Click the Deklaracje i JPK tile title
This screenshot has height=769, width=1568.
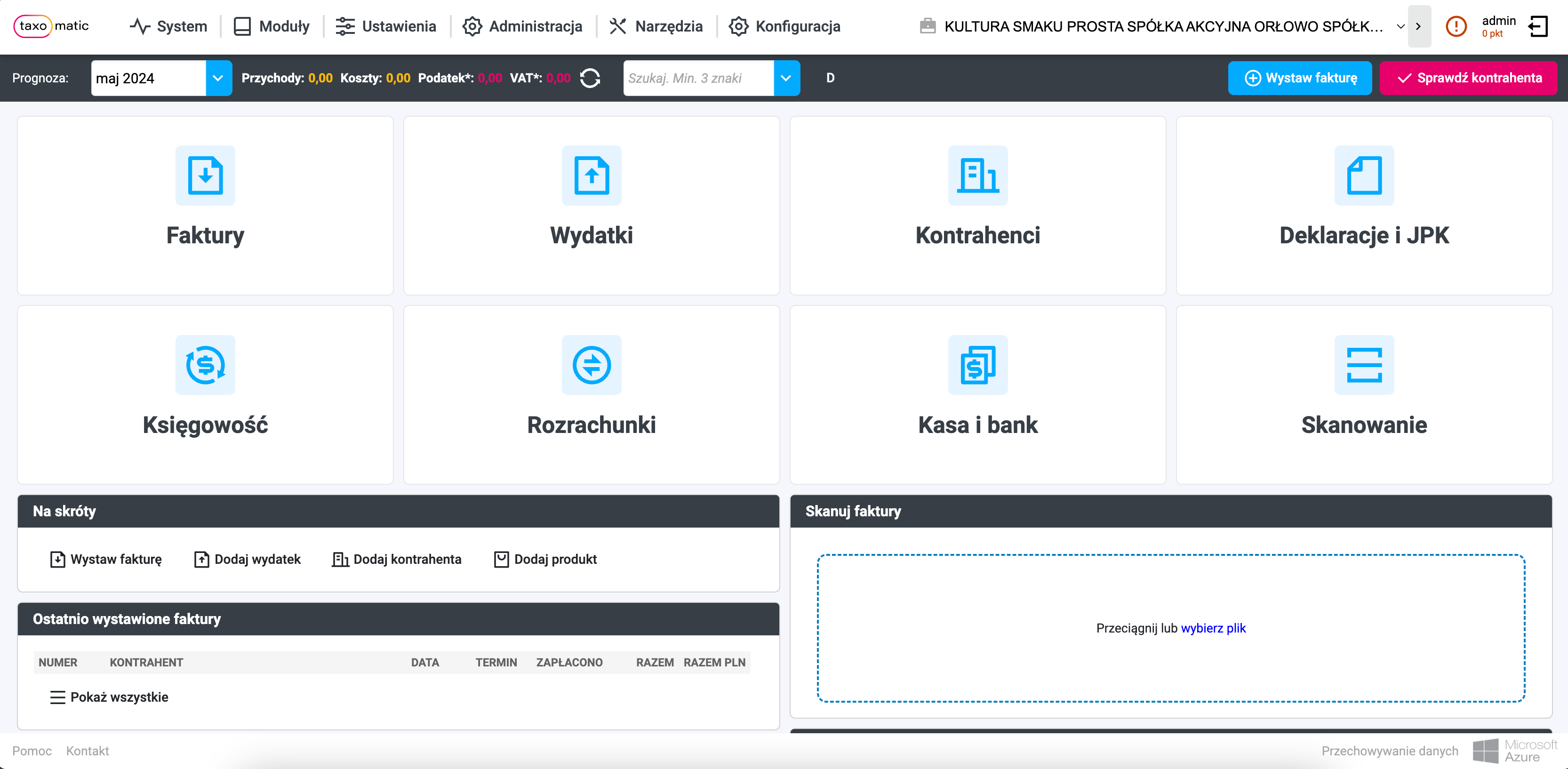(x=1363, y=236)
